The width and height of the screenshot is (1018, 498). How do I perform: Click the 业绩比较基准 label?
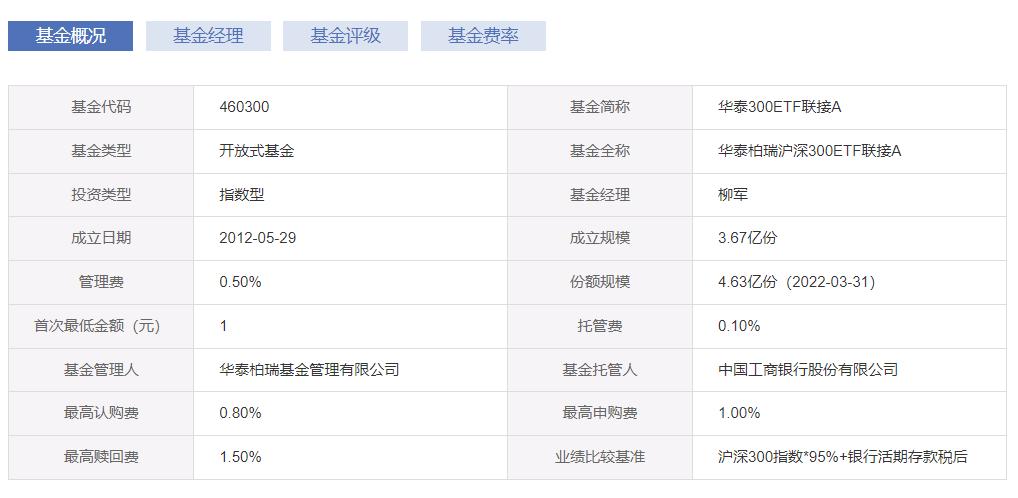(x=600, y=457)
